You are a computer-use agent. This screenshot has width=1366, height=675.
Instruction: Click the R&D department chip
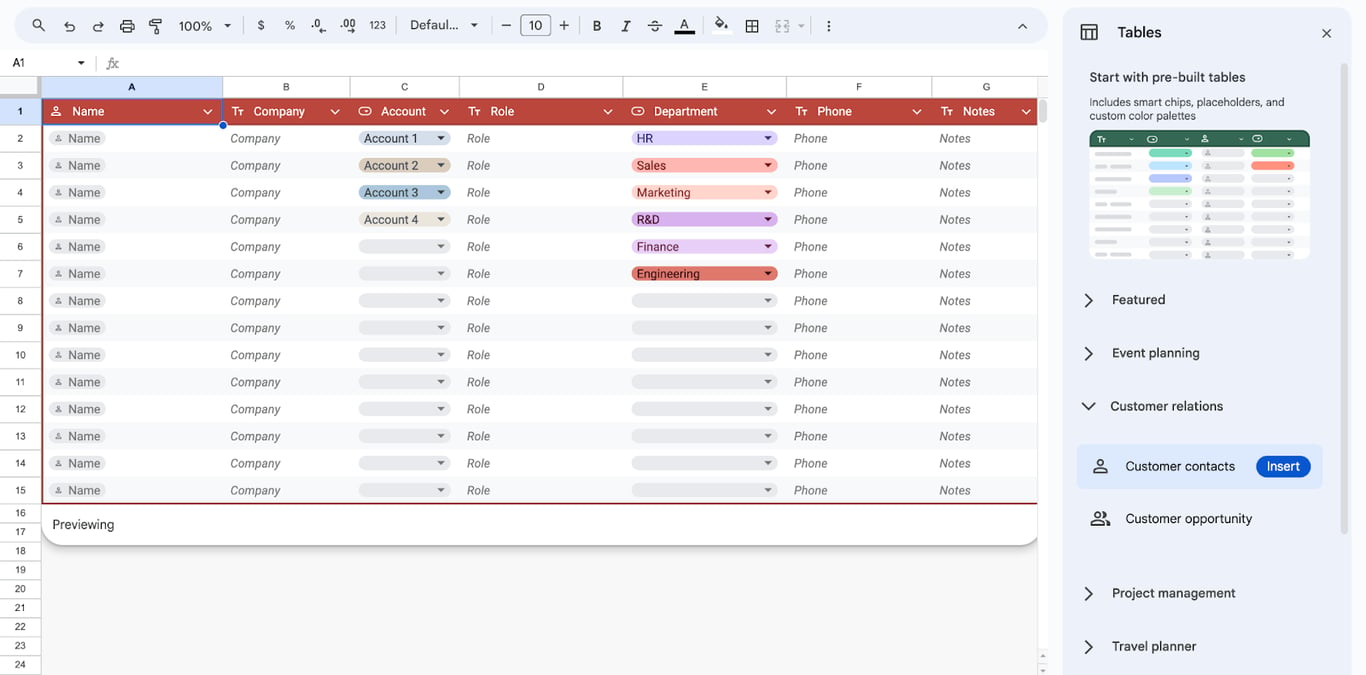pos(704,220)
